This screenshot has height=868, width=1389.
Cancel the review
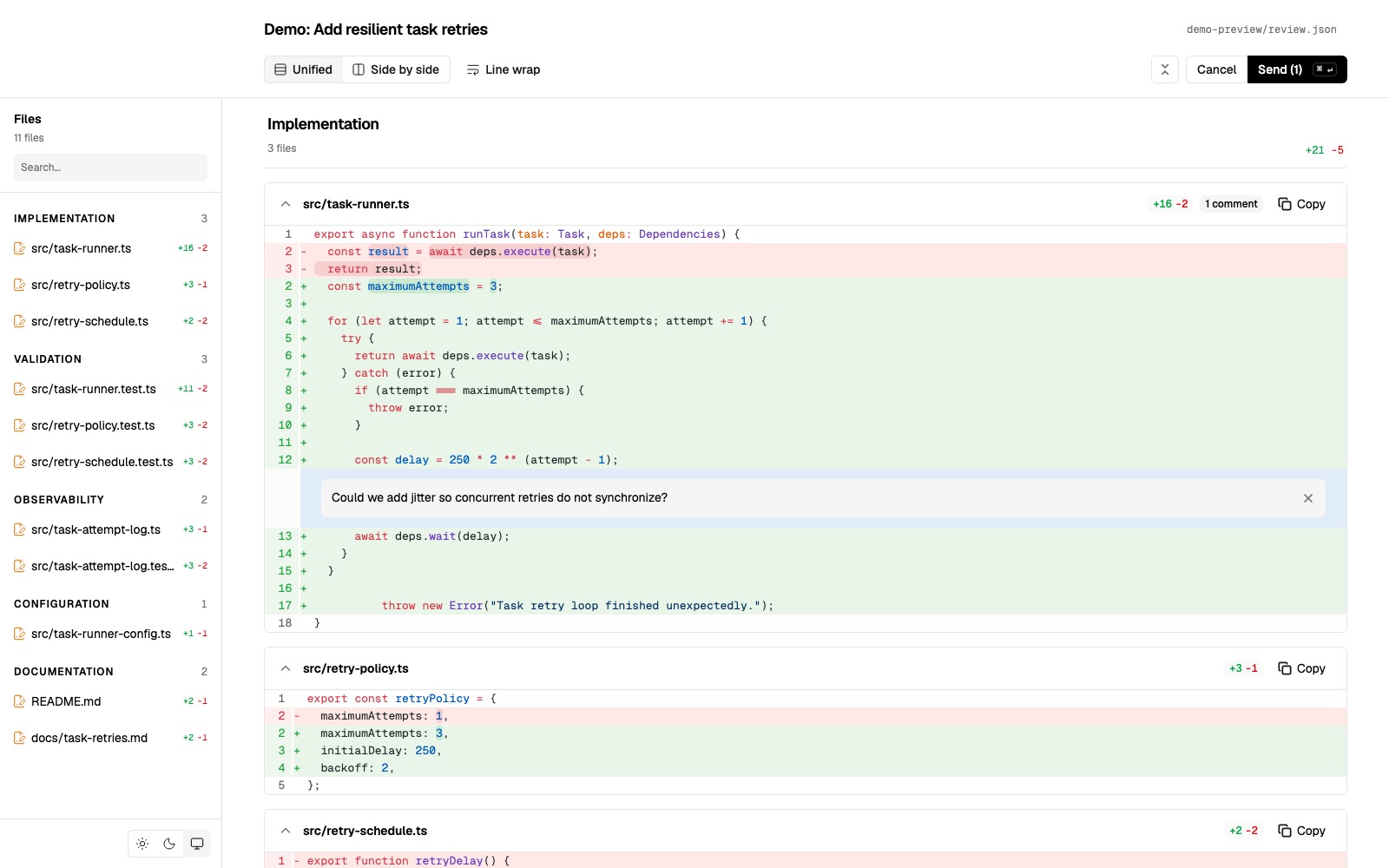point(1216,69)
